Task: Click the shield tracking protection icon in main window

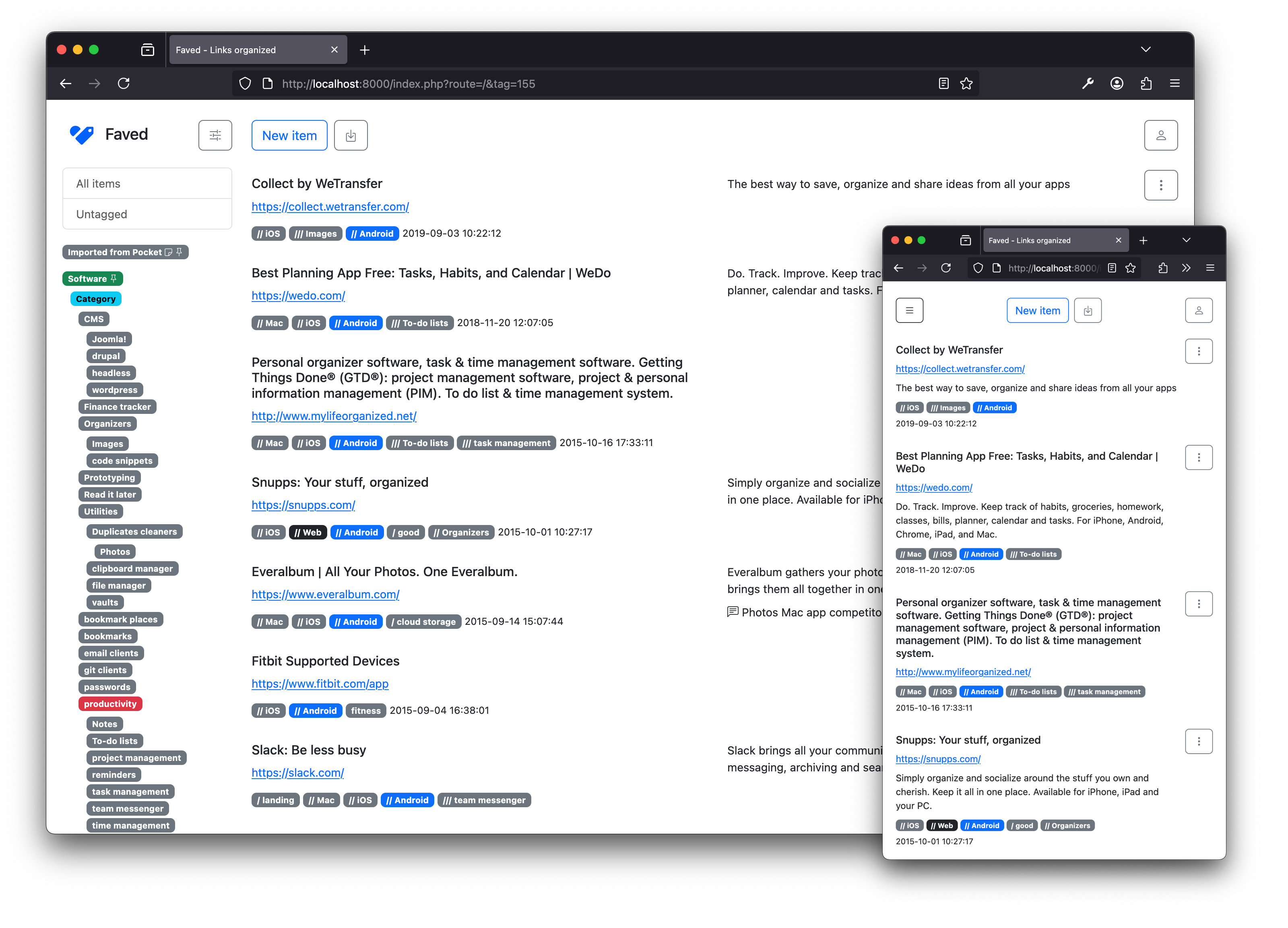Action: click(x=245, y=83)
